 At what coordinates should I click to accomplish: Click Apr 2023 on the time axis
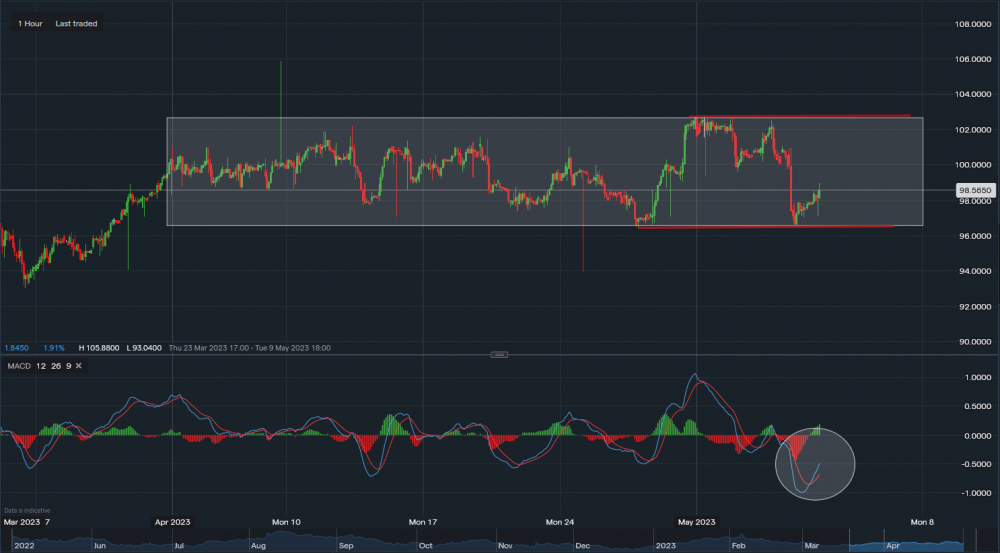pyautogui.click(x=174, y=522)
